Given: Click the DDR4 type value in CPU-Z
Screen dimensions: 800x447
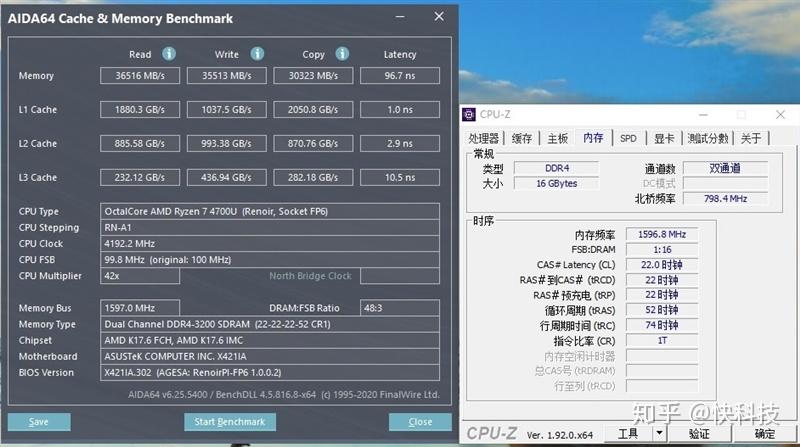Looking at the screenshot, I should 557,168.
